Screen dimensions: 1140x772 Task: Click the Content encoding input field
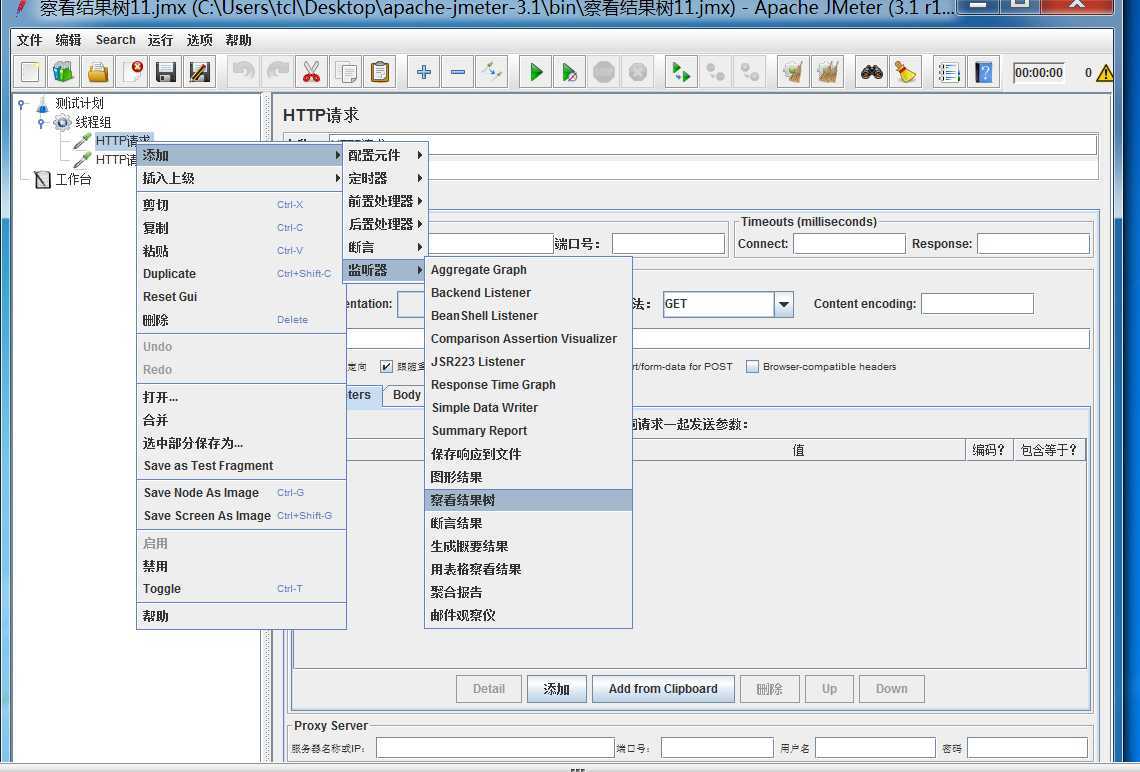(977, 304)
